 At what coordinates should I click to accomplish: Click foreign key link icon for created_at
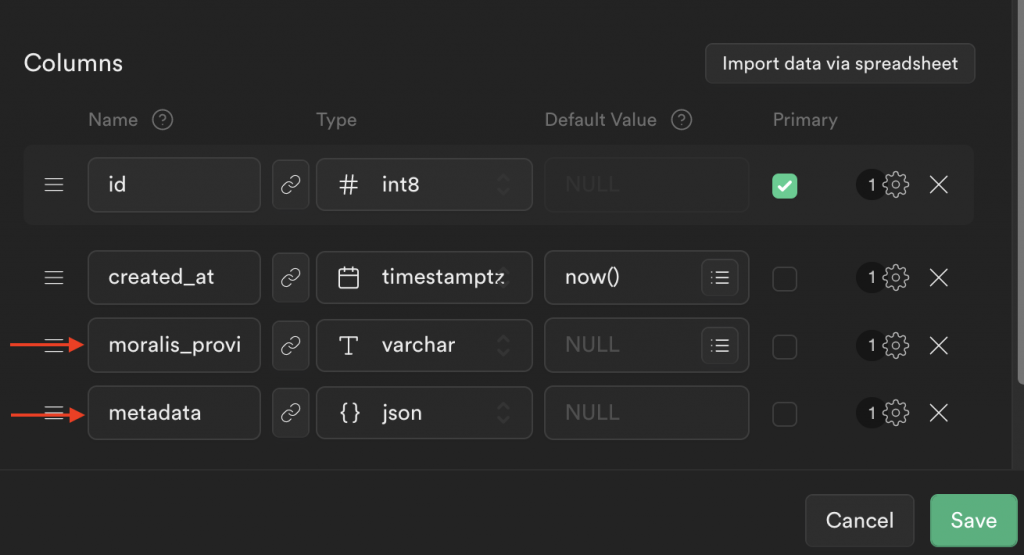coord(291,278)
